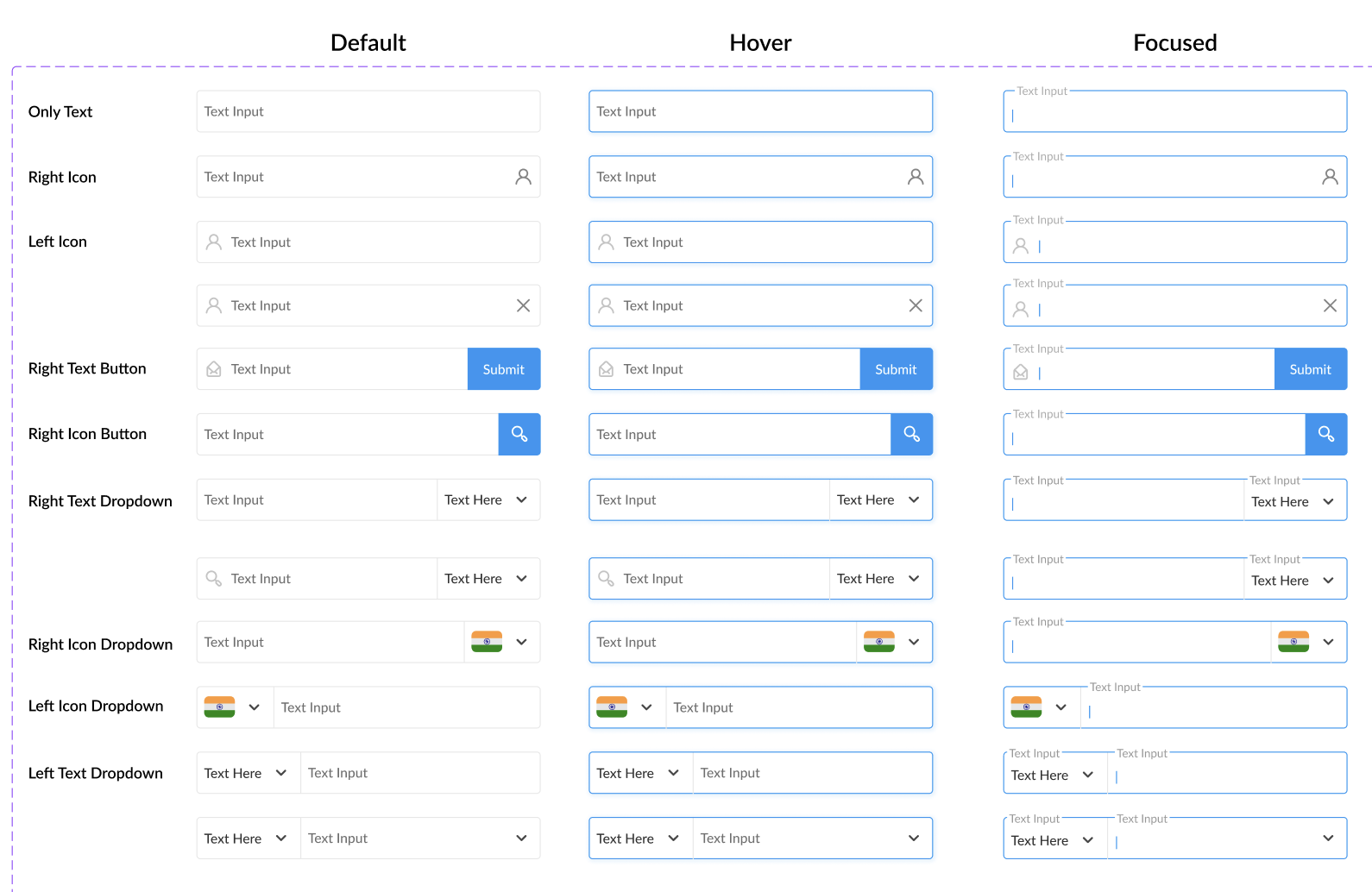Viewport: 1372px width, 892px height.
Task: Expand the chevron in Hover Right Icon Dropdown
Action: click(914, 642)
